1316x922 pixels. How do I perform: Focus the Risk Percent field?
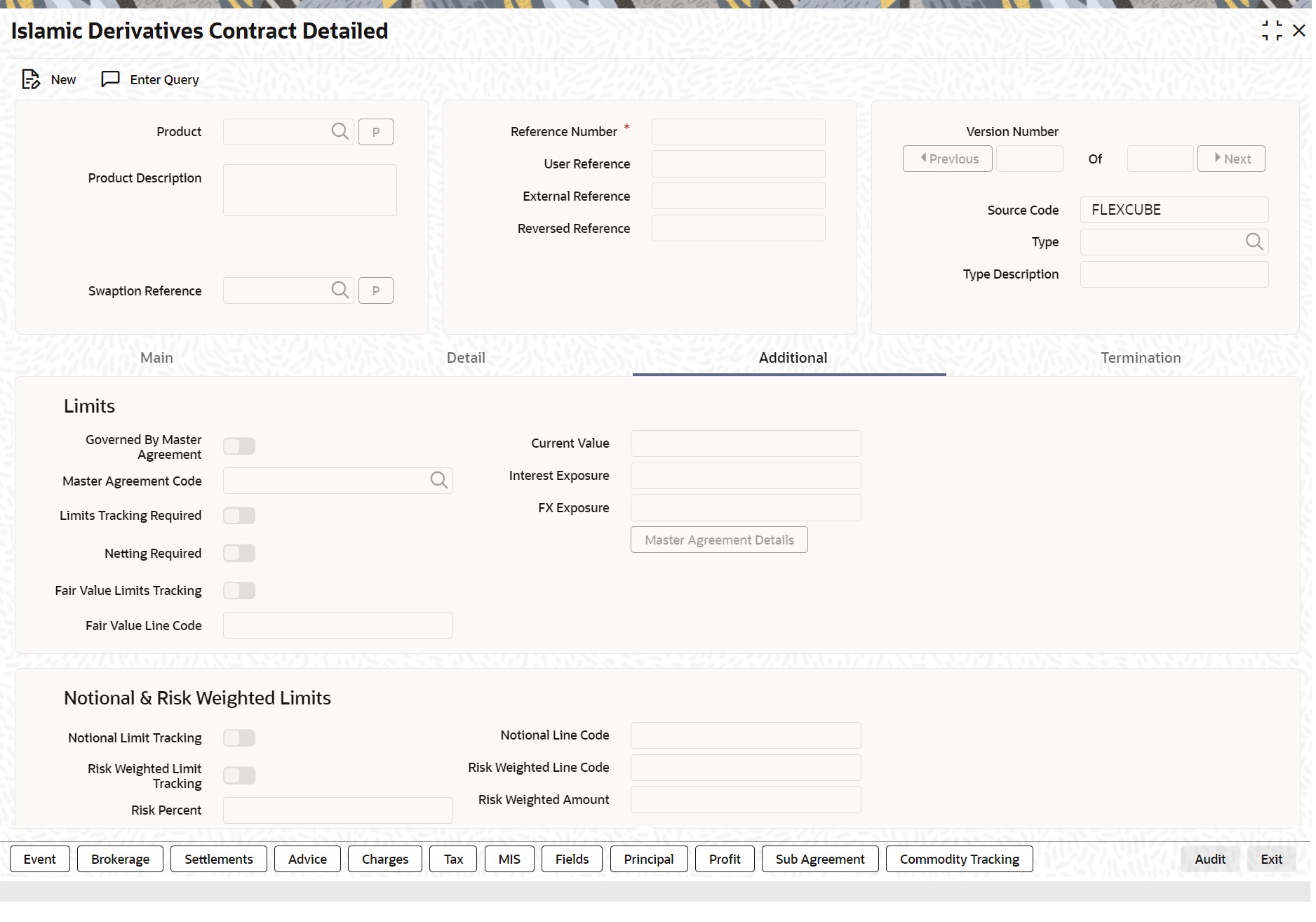[338, 810]
